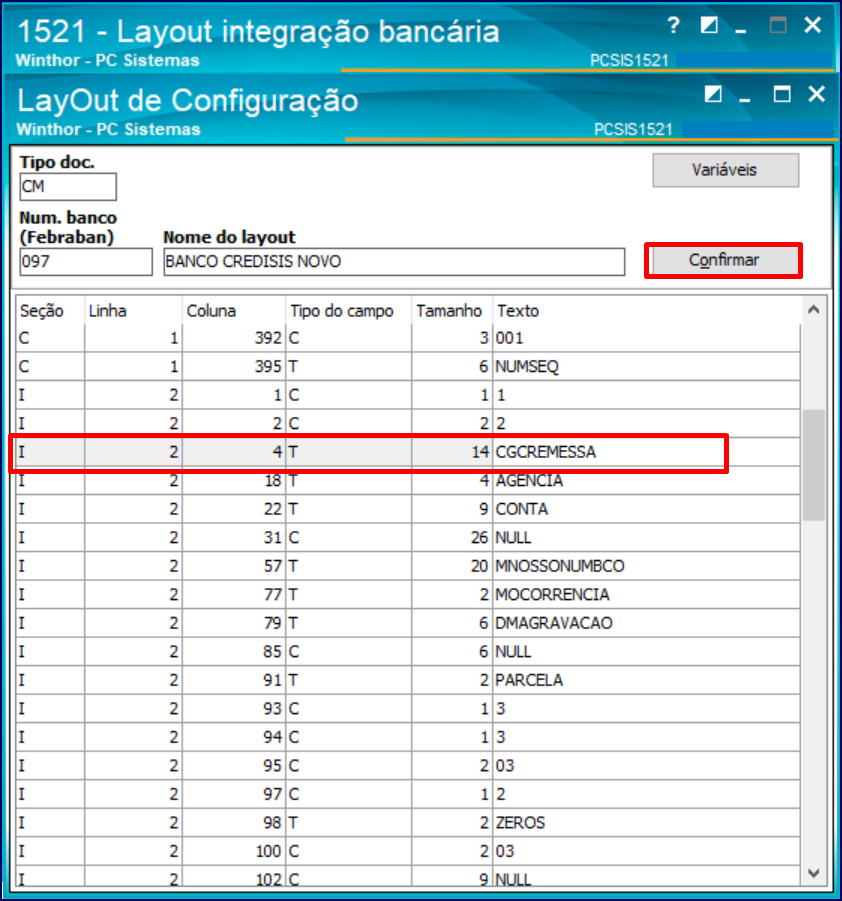The image size is (842, 901).
Task: Click the coluna 18 cell
Action: coord(234,480)
